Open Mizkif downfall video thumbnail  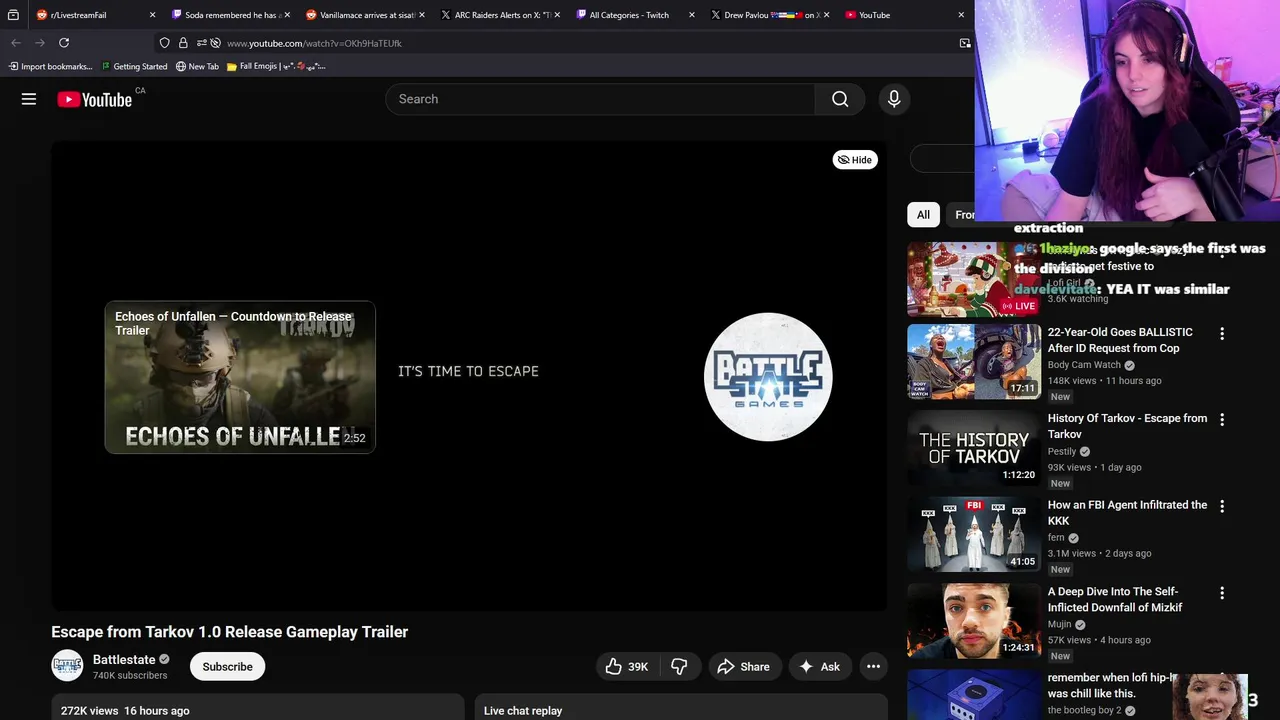[974, 621]
